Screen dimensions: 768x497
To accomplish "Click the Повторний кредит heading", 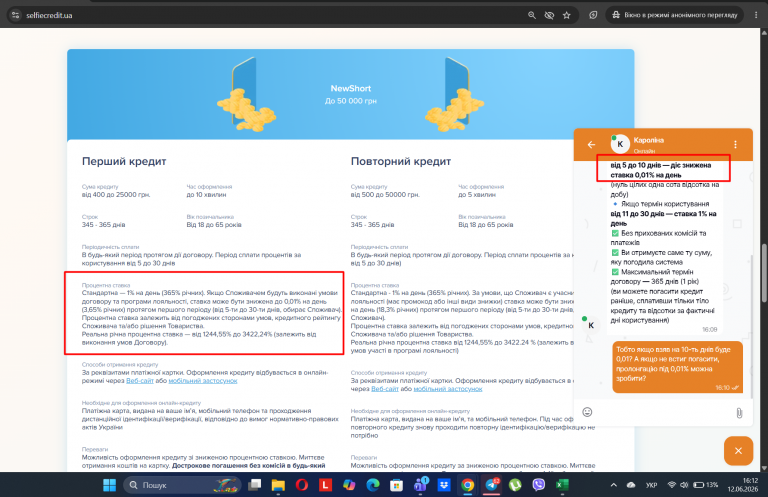I will pyautogui.click(x=401, y=161).
